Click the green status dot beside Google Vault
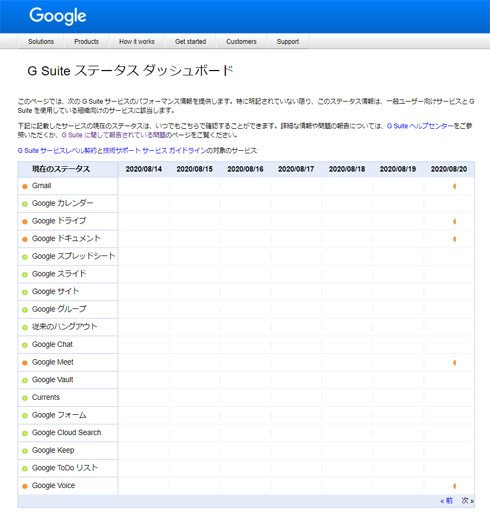490x519 pixels. [x=25, y=380]
